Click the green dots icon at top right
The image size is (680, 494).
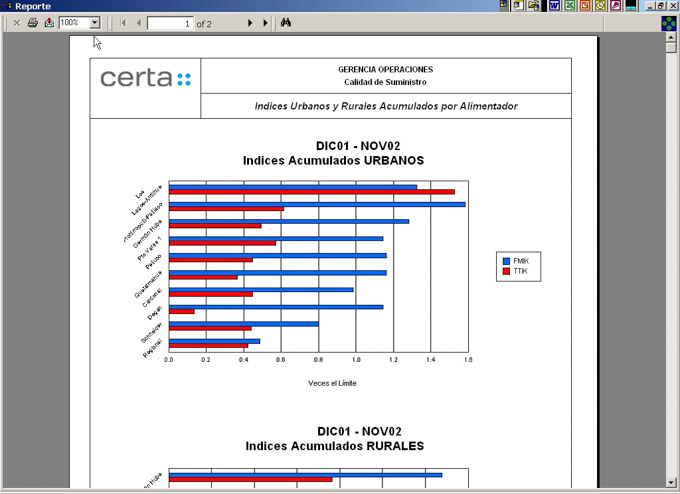[670, 22]
